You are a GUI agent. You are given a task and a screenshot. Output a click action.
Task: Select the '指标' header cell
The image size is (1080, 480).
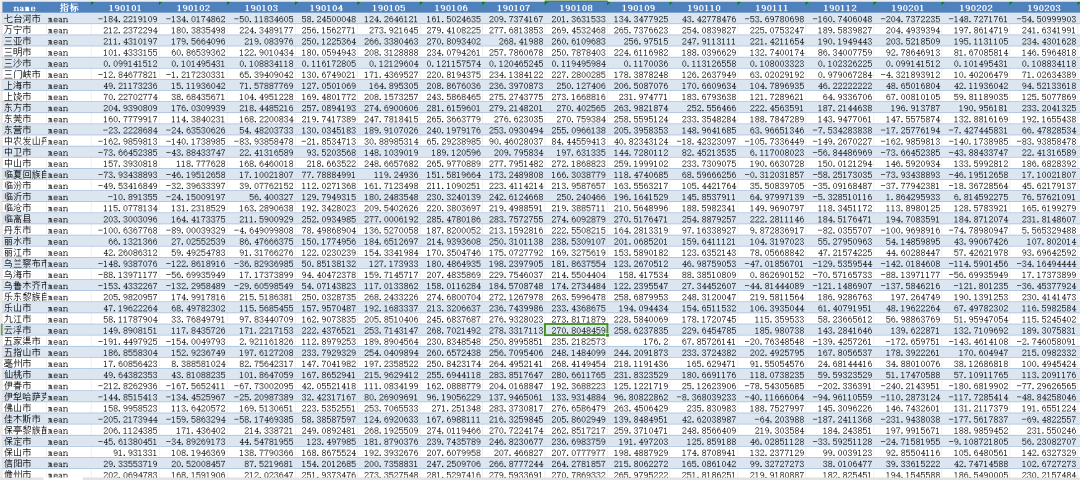click(x=69, y=6)
